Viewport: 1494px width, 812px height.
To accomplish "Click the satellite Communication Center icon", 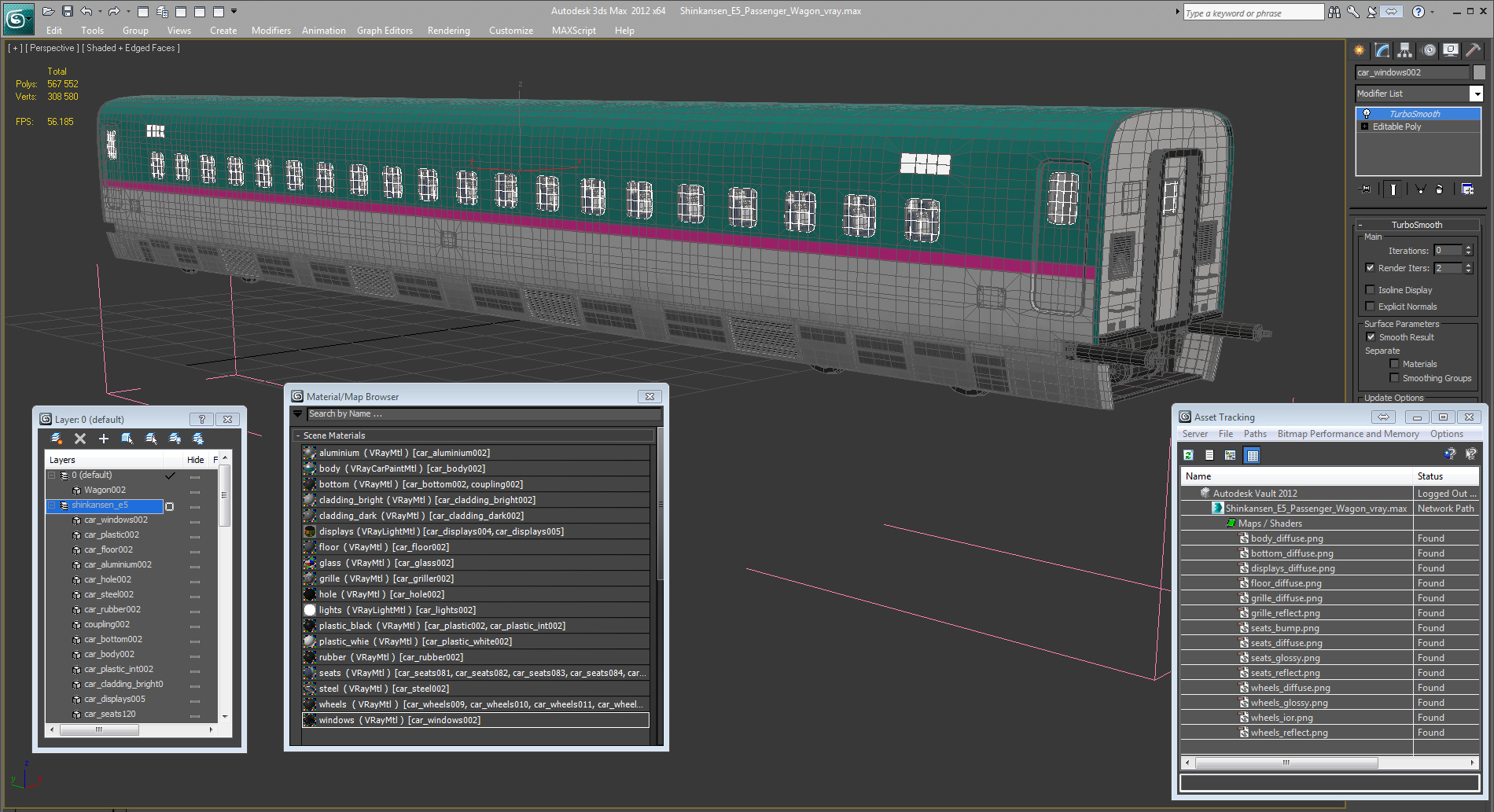I will click(x=1372, y=12).
